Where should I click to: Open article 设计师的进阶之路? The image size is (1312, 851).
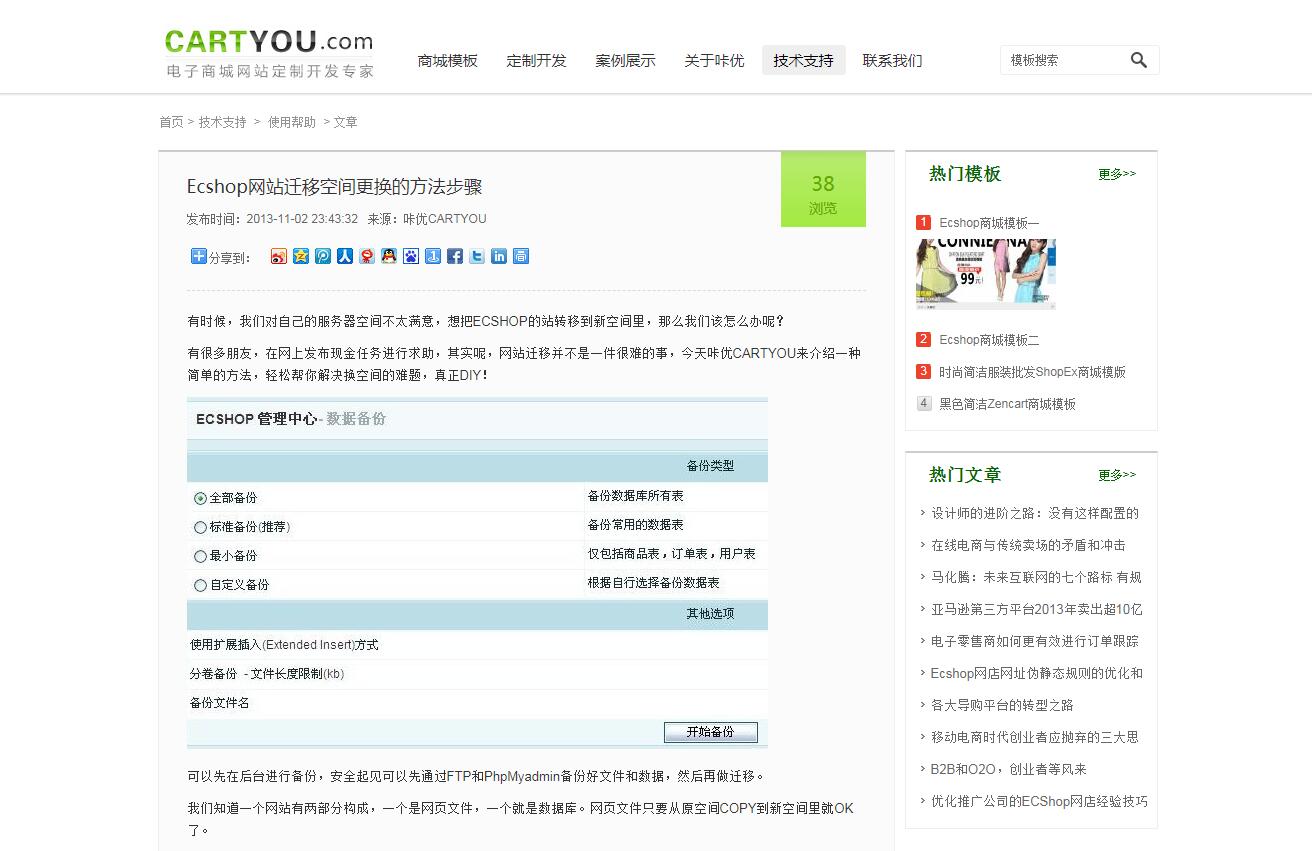click(x=1035, y=513)
